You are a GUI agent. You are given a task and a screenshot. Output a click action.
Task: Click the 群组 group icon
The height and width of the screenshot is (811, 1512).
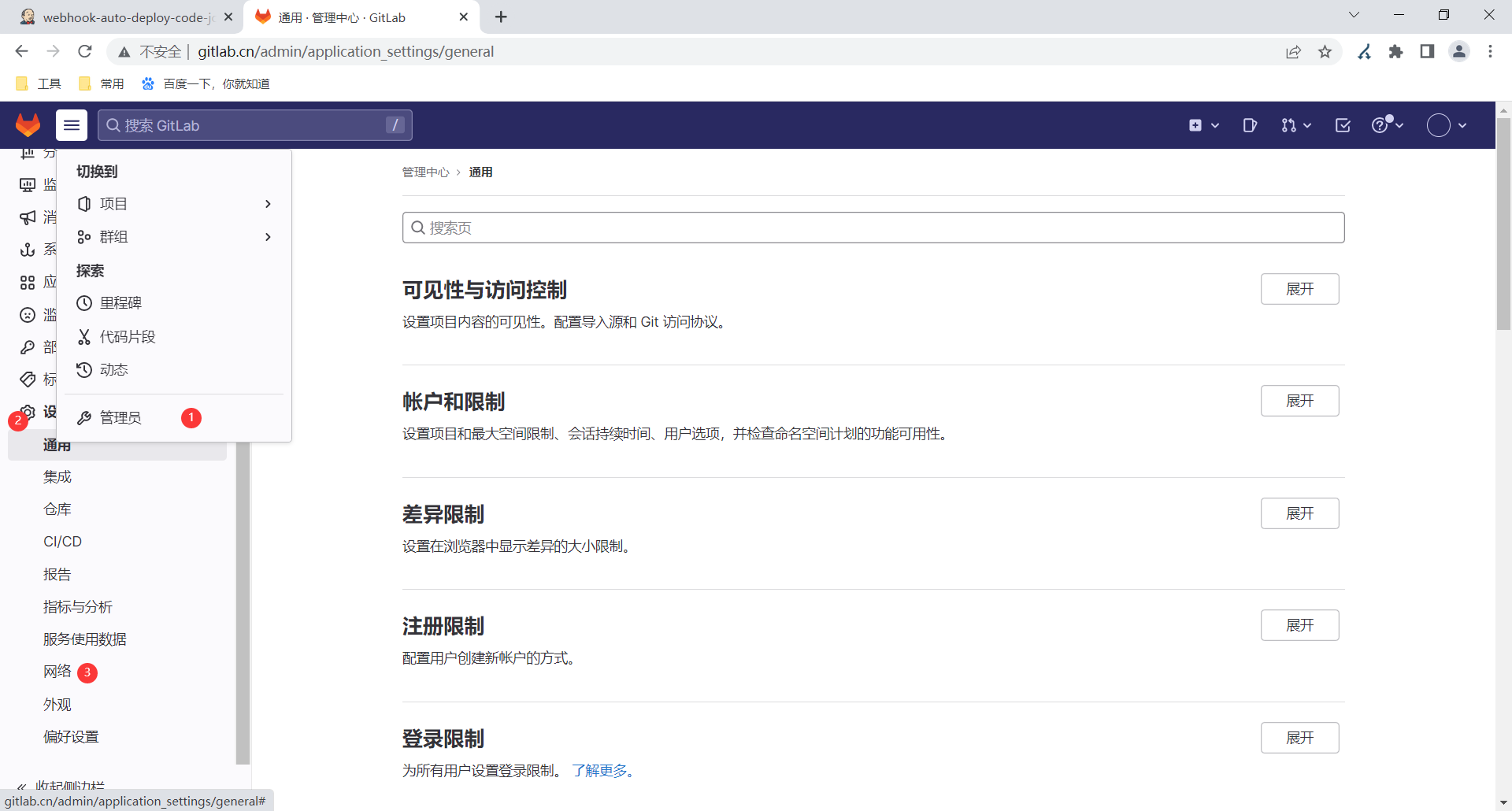84,237
